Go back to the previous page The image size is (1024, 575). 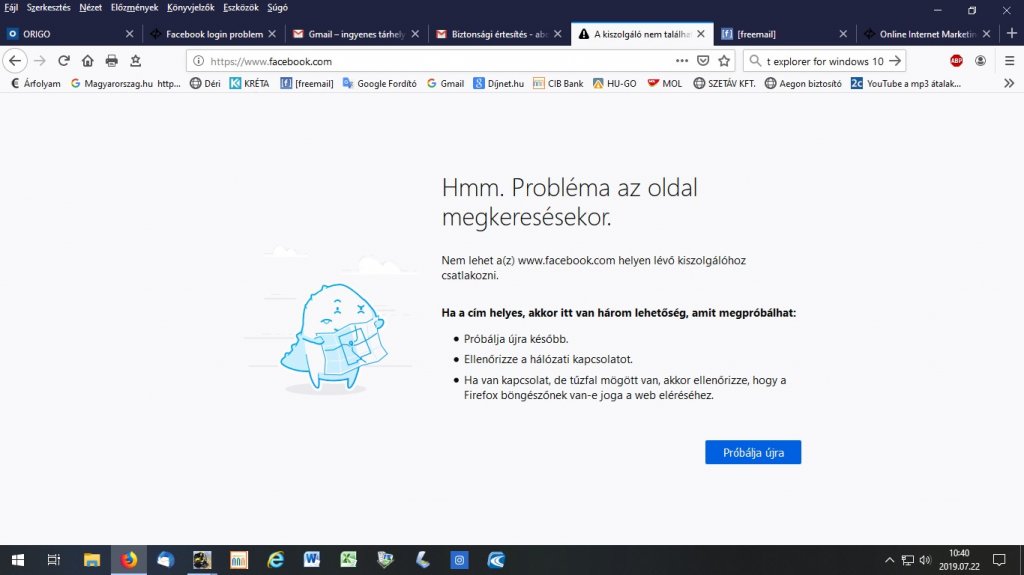point(14,61)
